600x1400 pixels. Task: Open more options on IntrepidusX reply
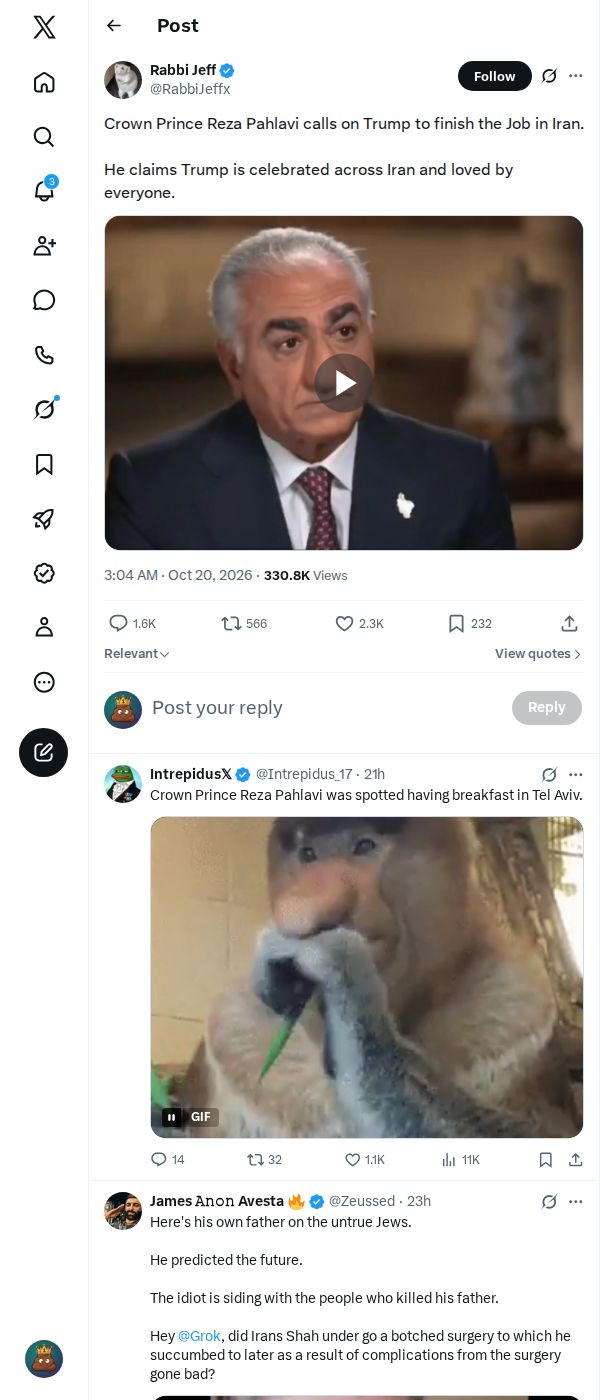[x=576, y=774]
